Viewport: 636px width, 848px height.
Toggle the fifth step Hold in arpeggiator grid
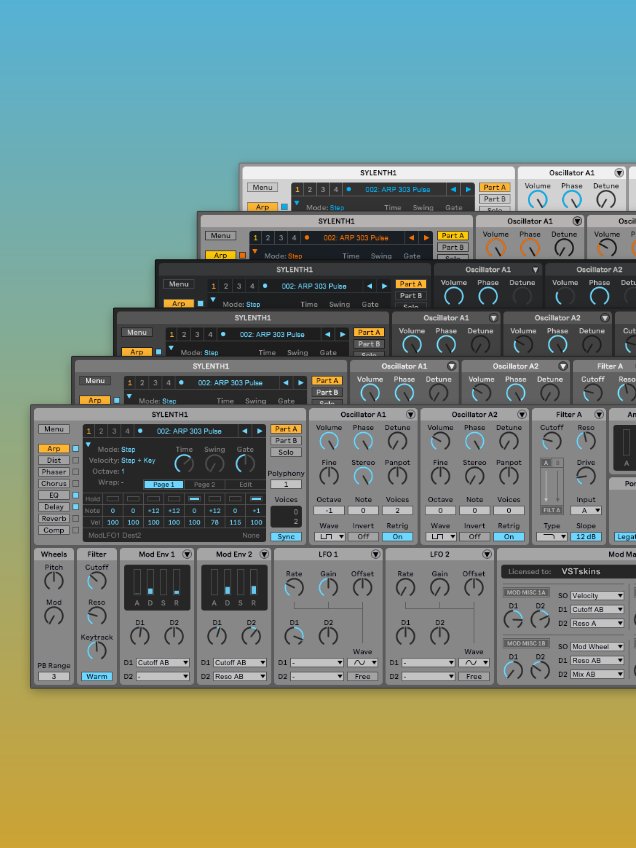tap(194, 499)
